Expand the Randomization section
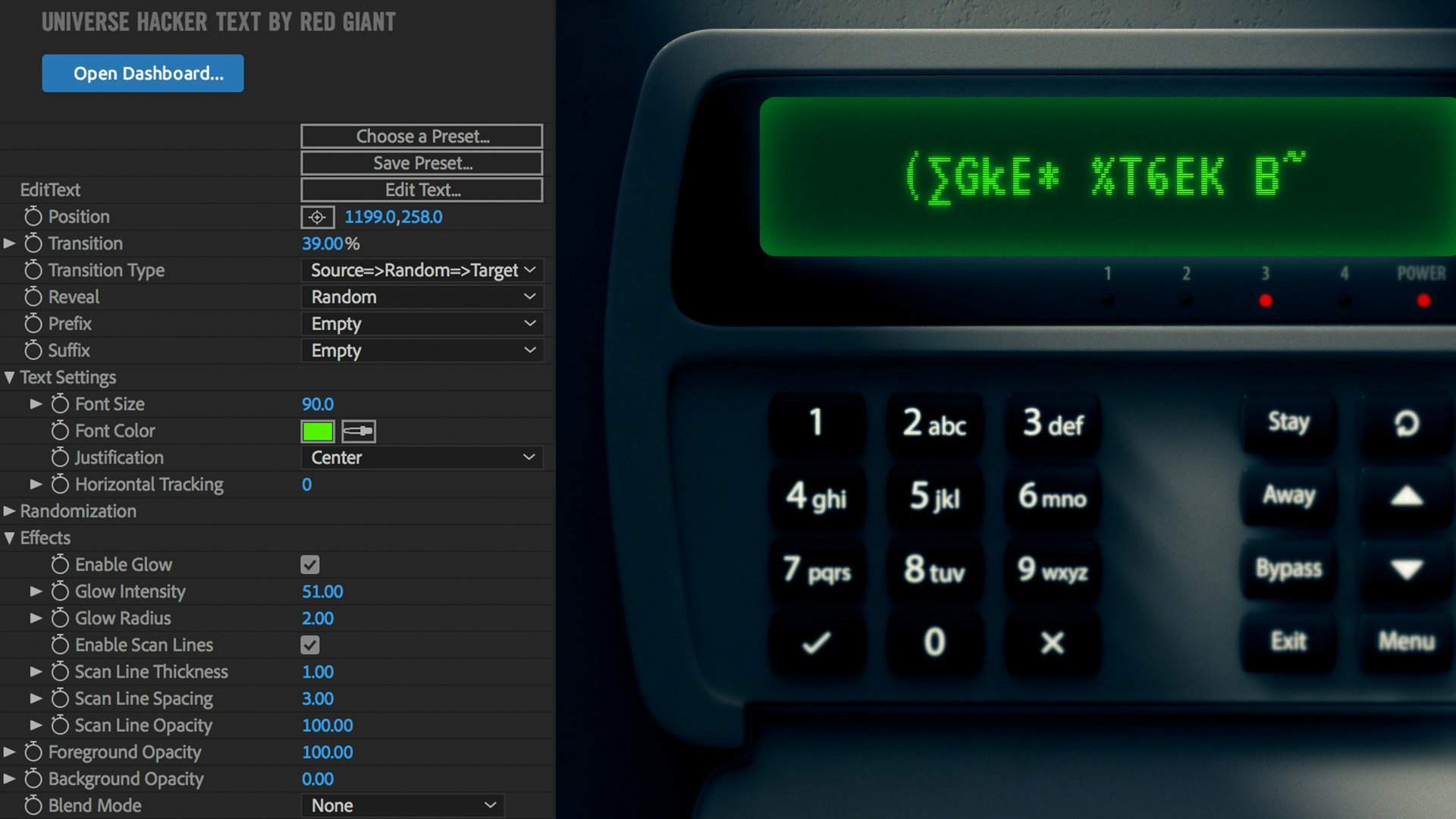Screen dimensions: 1456x819 click(9, 511)
